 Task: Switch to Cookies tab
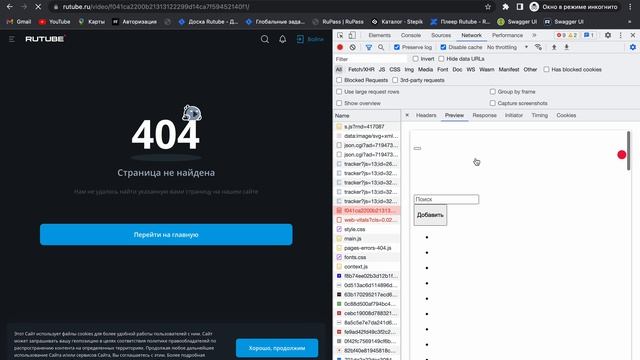(566, 116)
